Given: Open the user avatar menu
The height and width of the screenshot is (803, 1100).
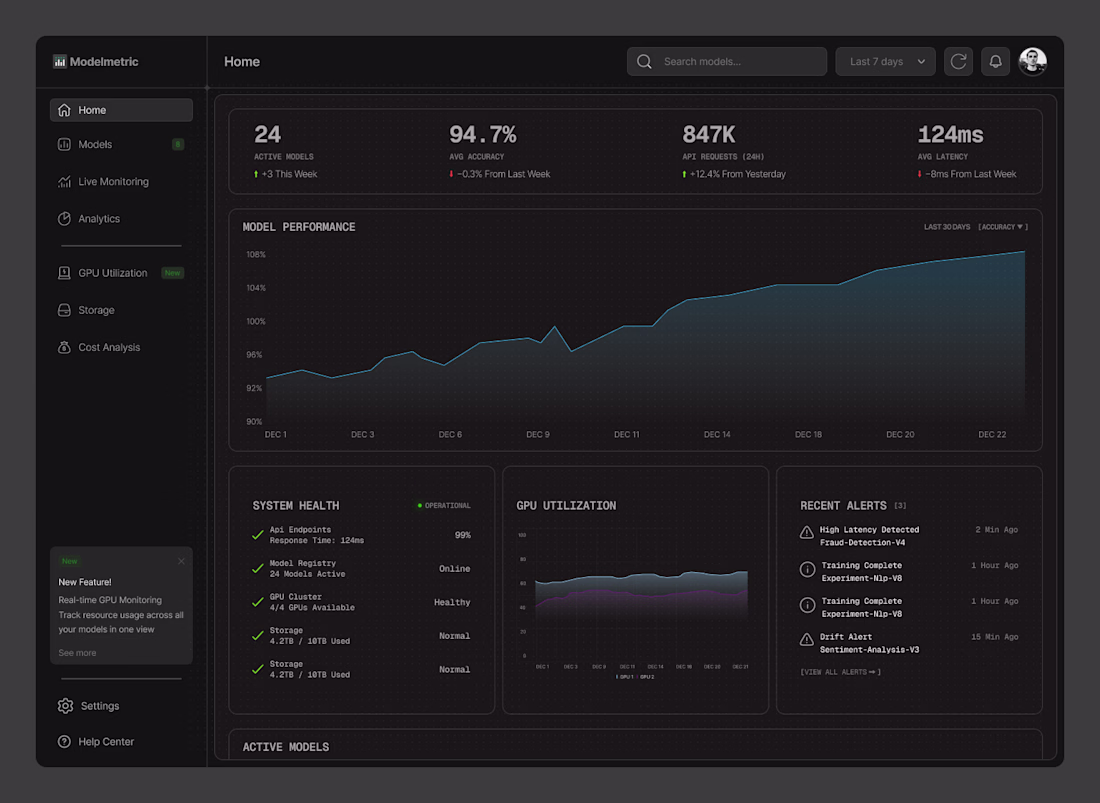Looking at the screenshot, I should (1032, 62).
